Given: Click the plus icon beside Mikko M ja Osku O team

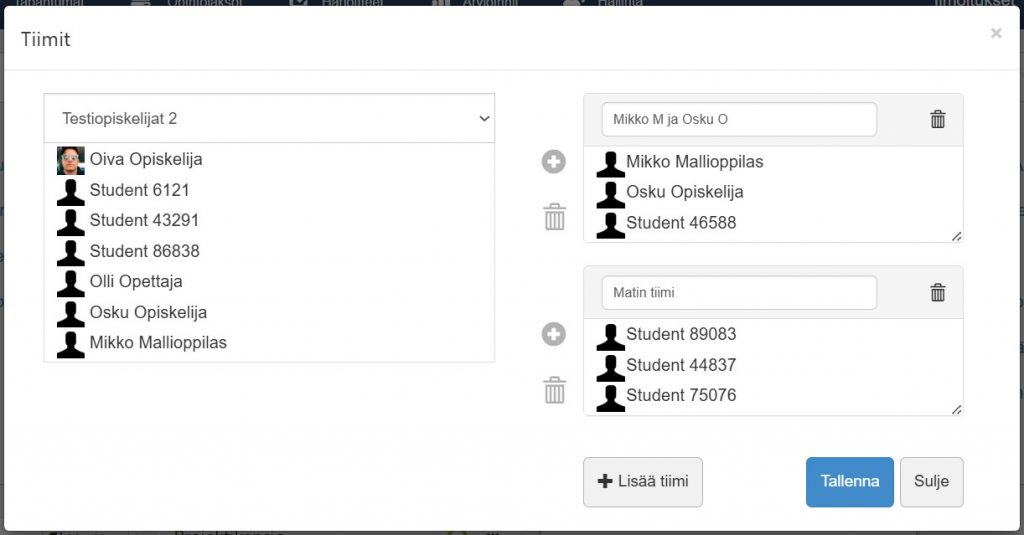Looking at the screenshot, I should 554,161.
